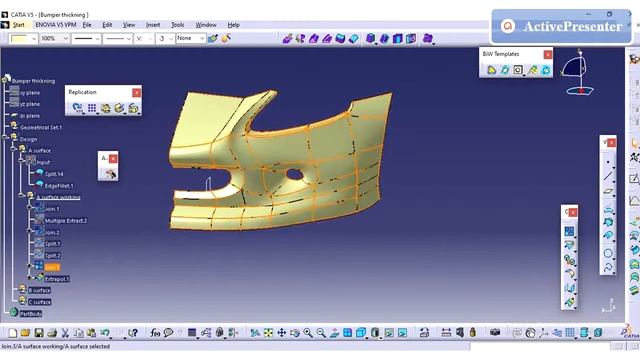Viewport: 640px width, 360px height.
Task: Open the line type dropdown
Action: click(x=118, y=39)
